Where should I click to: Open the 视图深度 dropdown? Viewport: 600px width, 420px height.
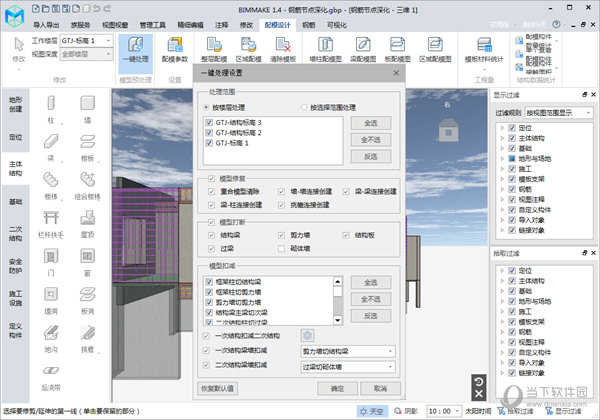click(x=86, y=54)
